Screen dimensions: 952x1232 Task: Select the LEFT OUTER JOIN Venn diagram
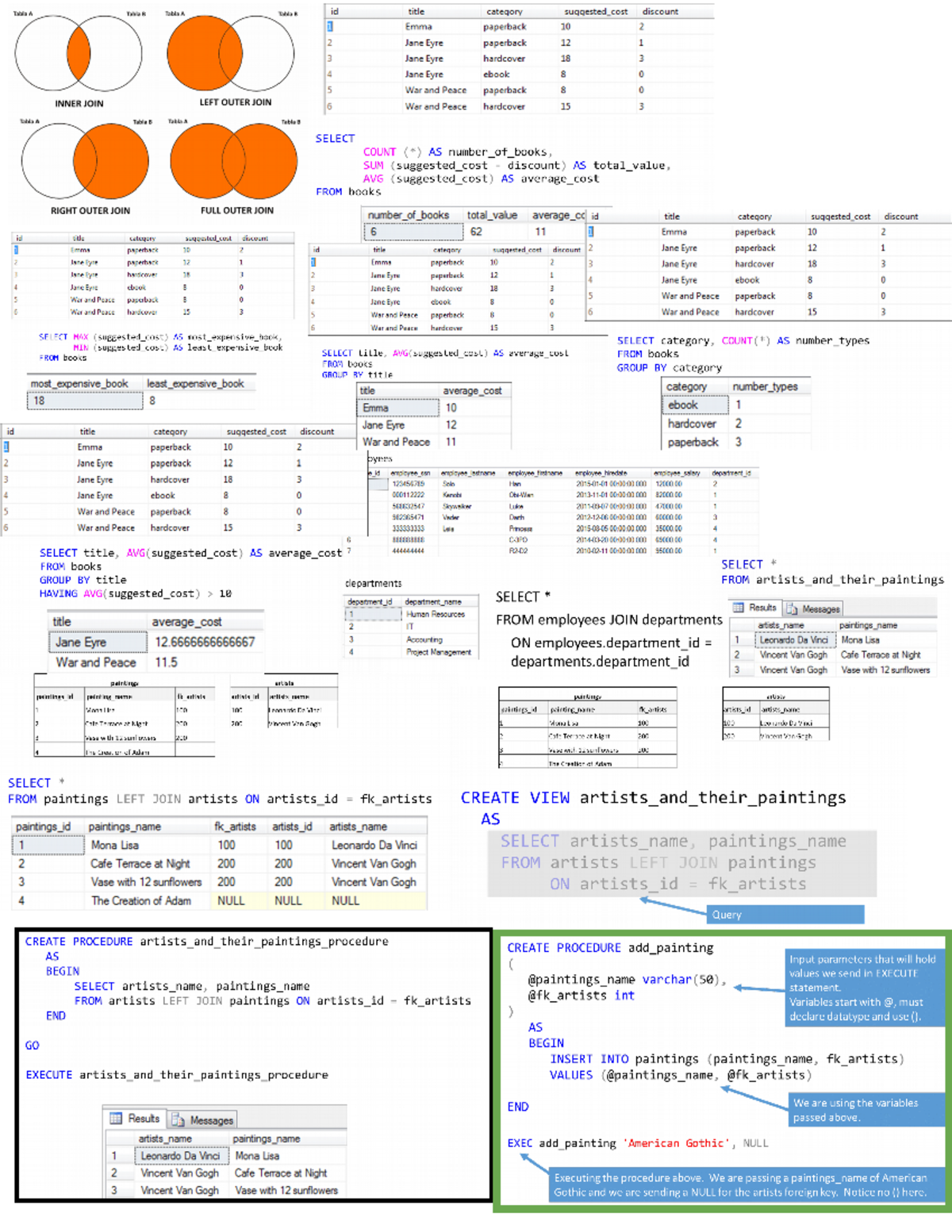coord(230,52)
